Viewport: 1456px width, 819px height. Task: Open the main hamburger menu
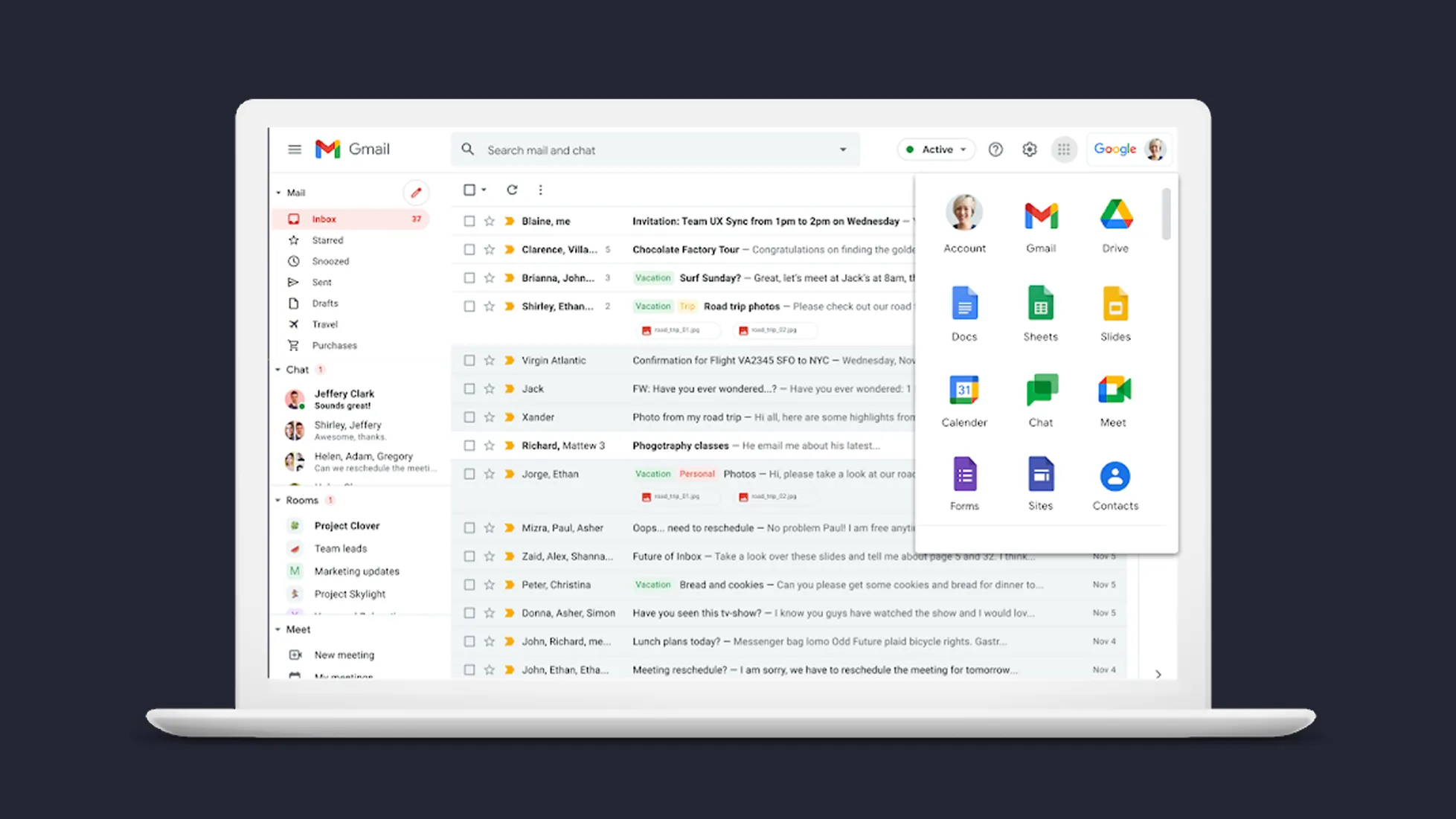pos(295,150)
